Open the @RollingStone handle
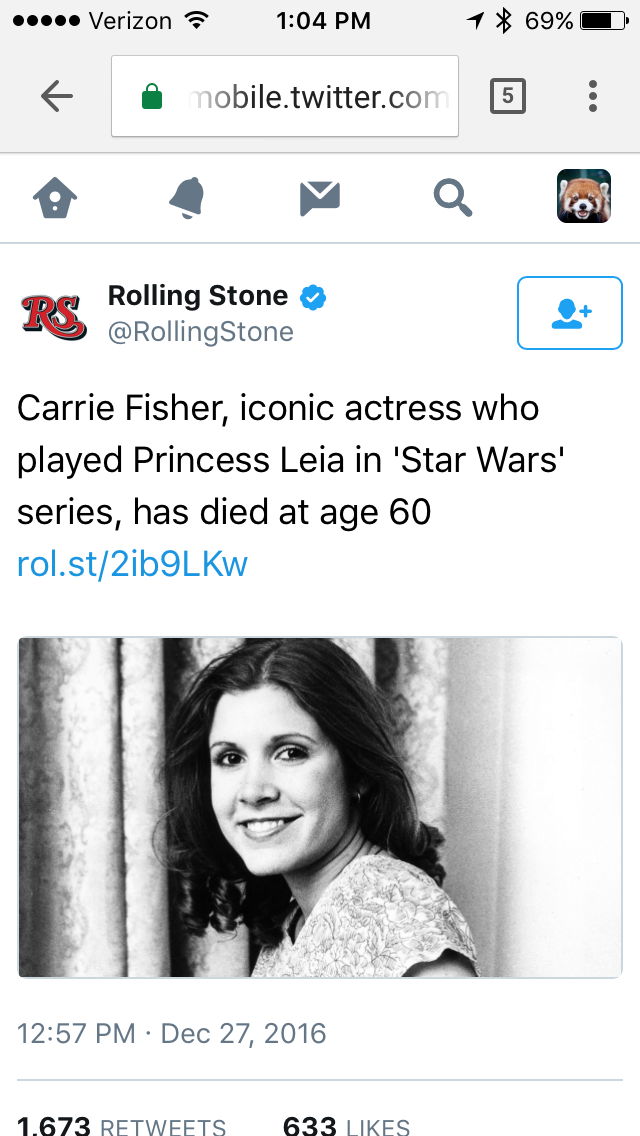640x1136 pixels. pos(201,332)
